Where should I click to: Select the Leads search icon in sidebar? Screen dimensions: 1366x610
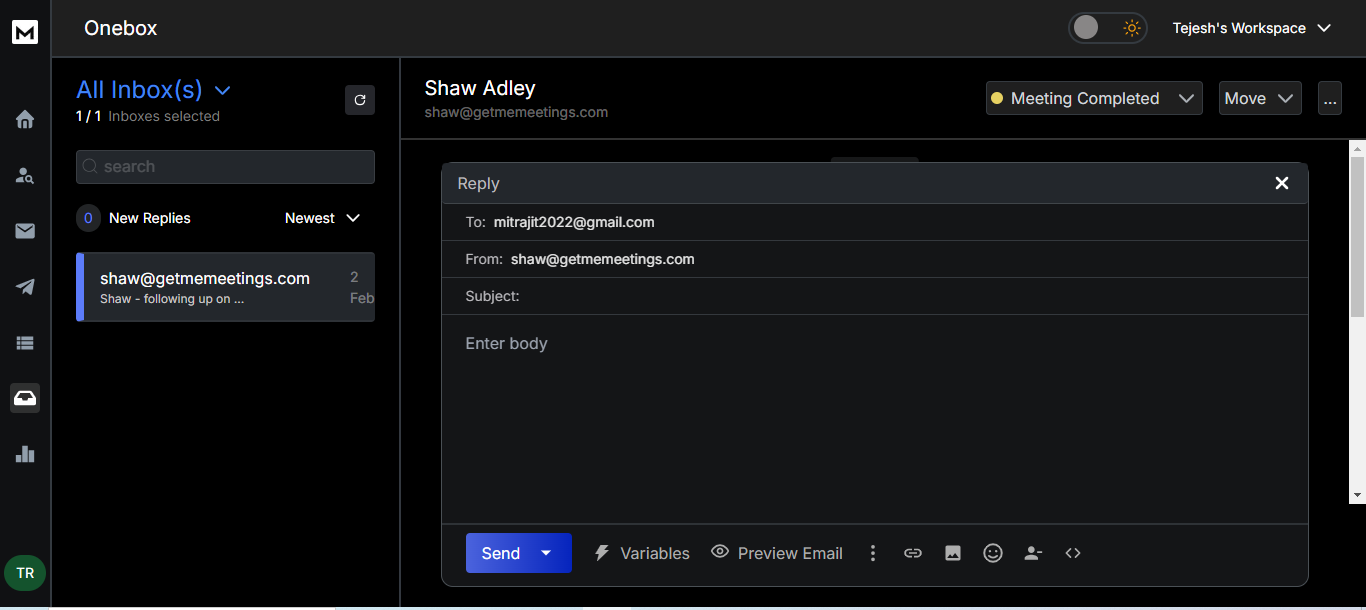point(24,175)
